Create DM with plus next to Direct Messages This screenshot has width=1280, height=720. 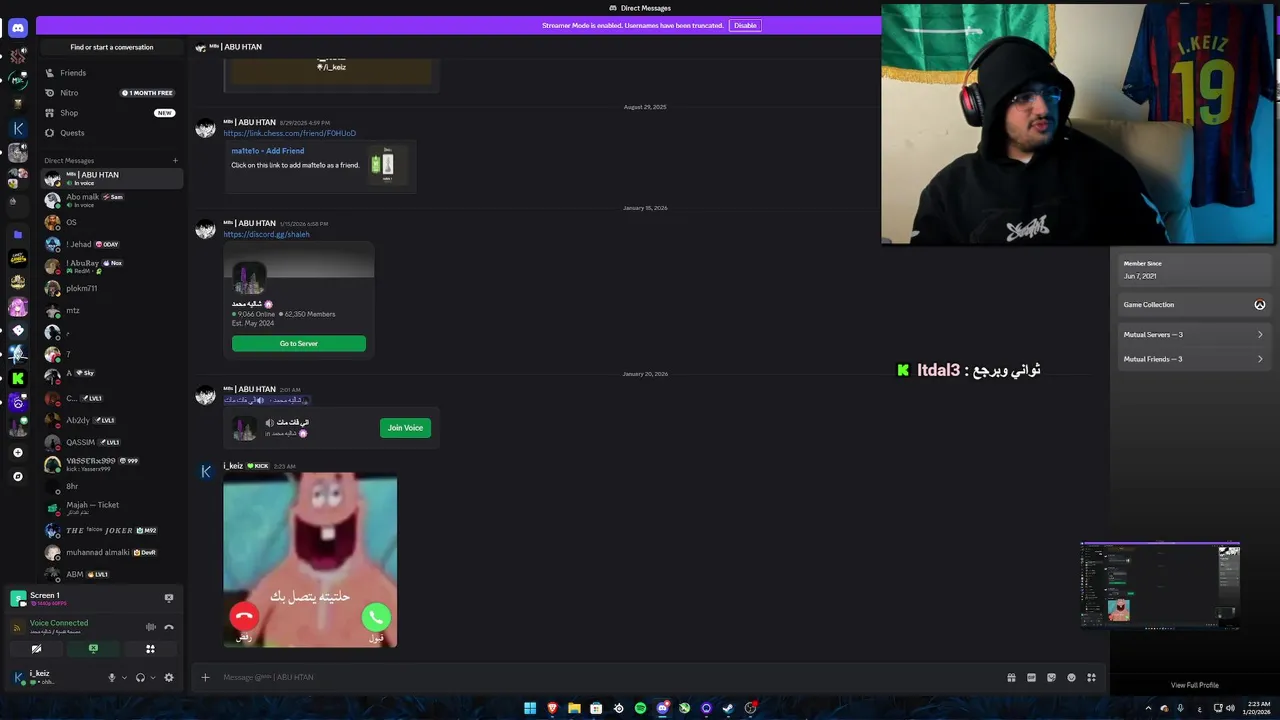175,160
